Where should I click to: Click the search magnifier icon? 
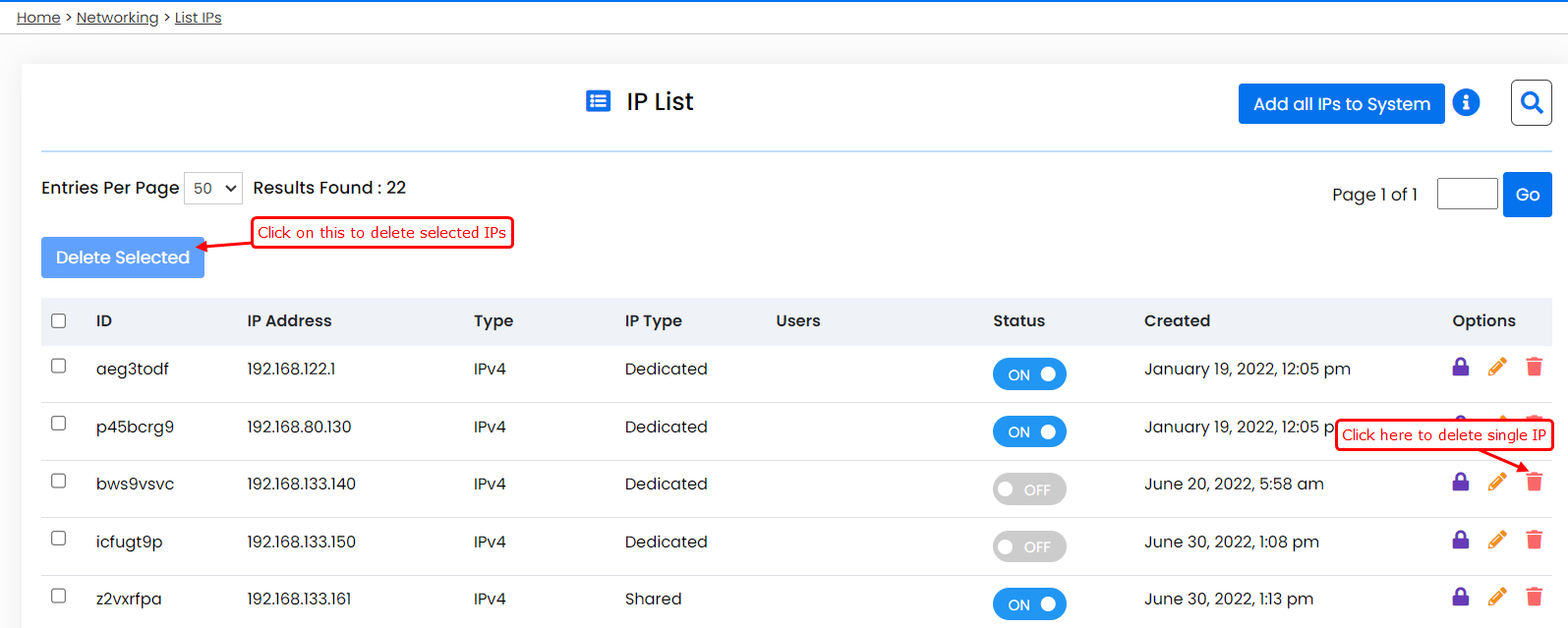click(x=1531, y=102)
